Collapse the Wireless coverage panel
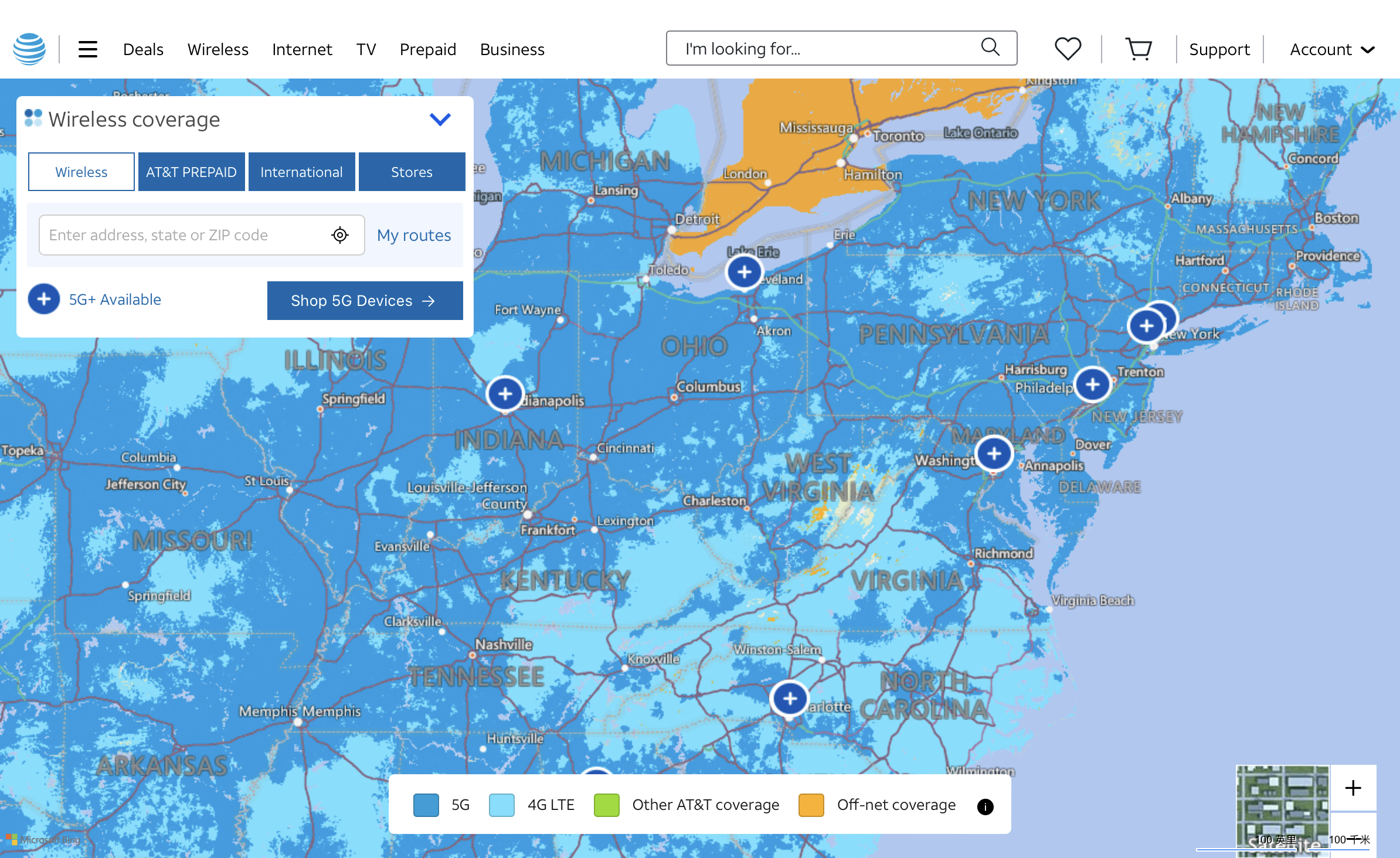This screenshot has width=1400, height=858. pos(440,120)
